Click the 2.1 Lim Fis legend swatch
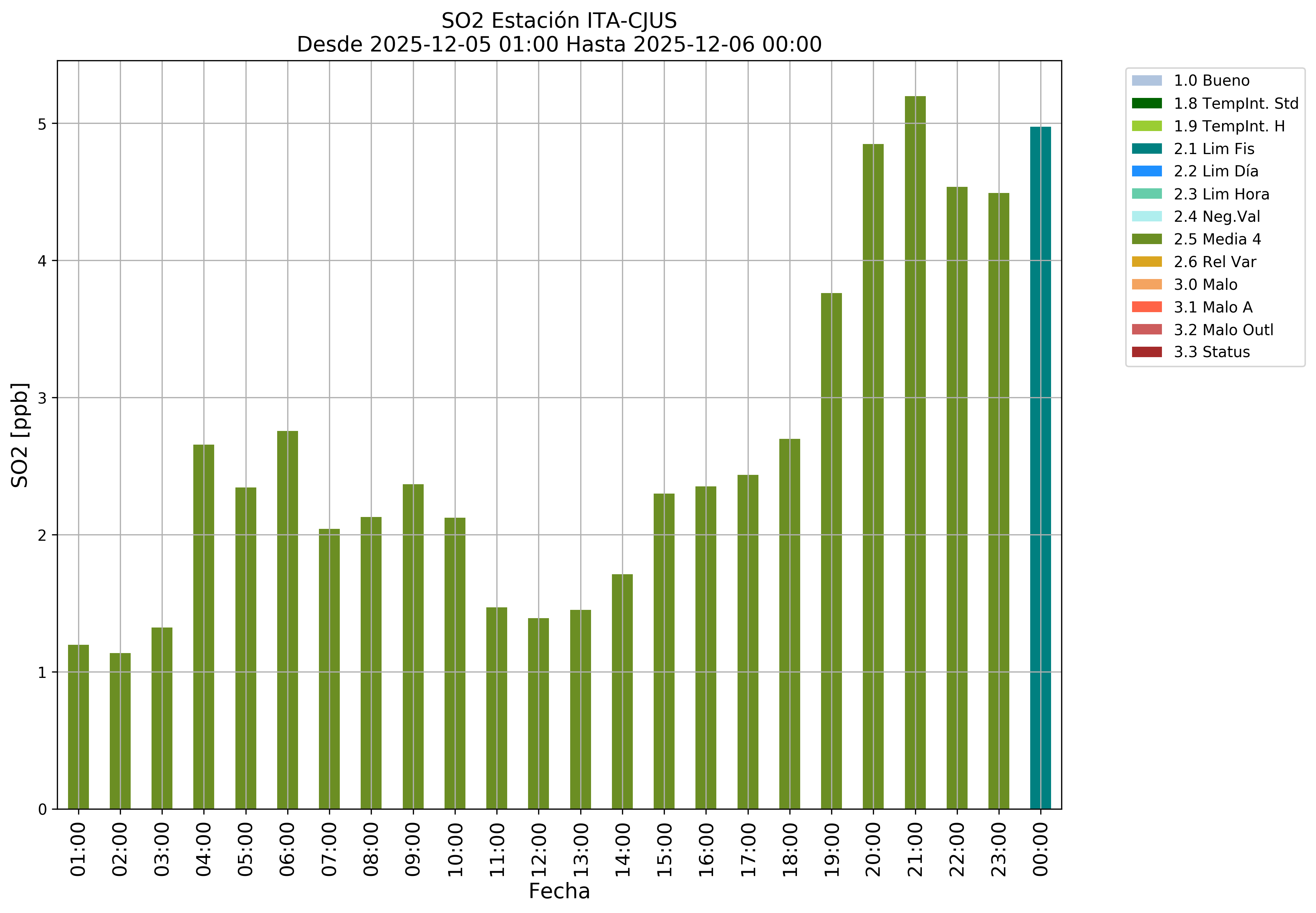 point(1146,149)
